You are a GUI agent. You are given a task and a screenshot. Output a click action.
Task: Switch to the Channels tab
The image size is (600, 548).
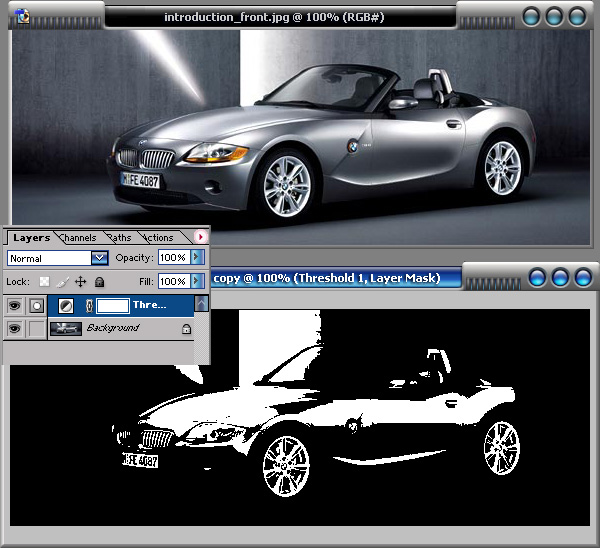pos(78,238)
